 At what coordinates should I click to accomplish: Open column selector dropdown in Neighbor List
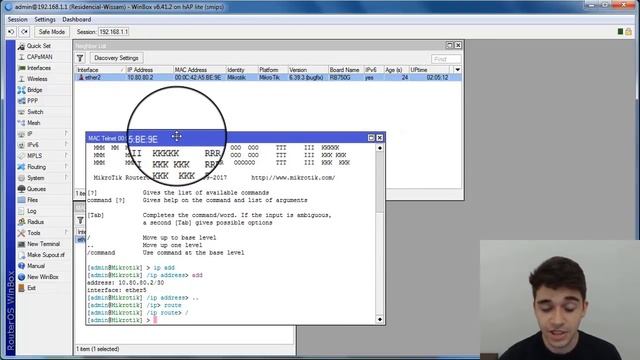click(x=458, y=70)
